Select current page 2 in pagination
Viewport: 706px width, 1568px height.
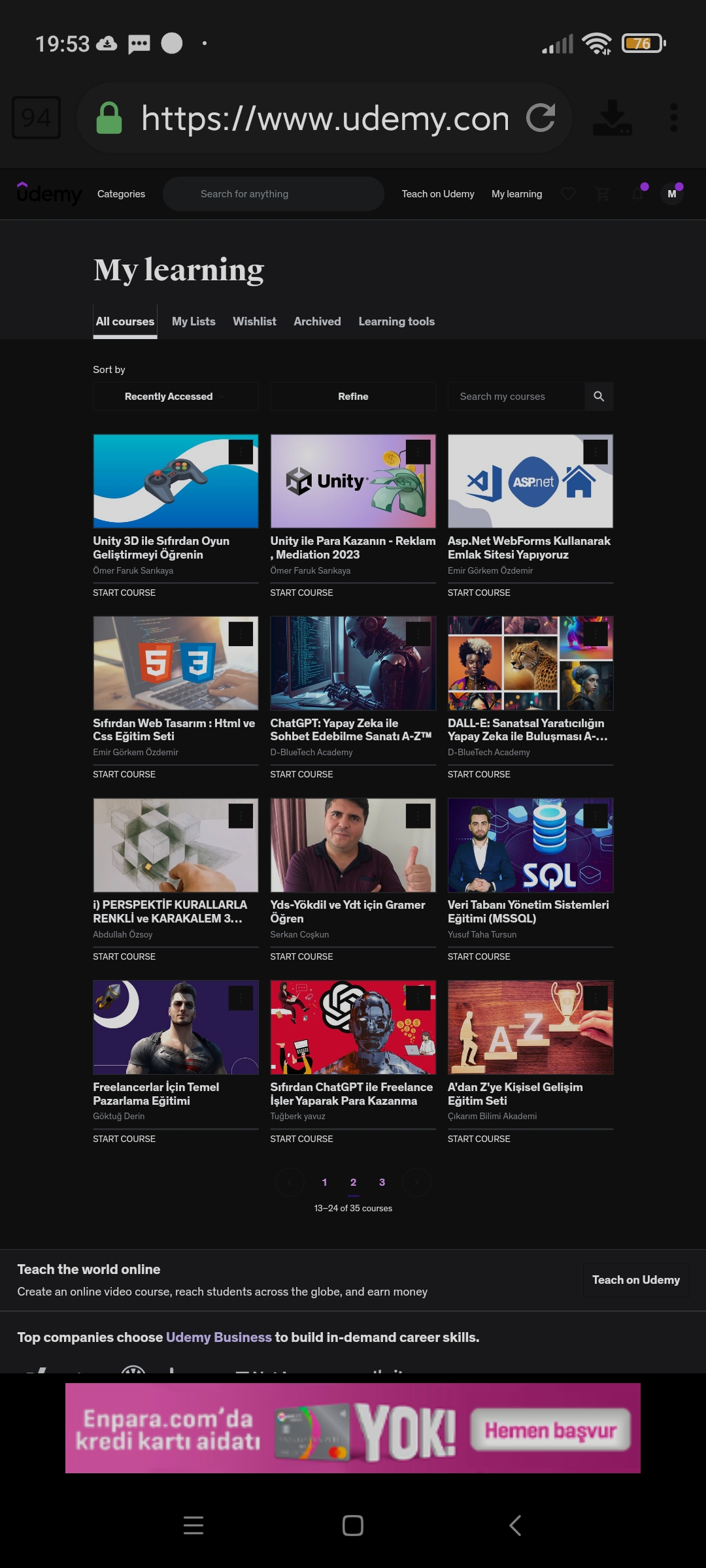pos(353,1182)
